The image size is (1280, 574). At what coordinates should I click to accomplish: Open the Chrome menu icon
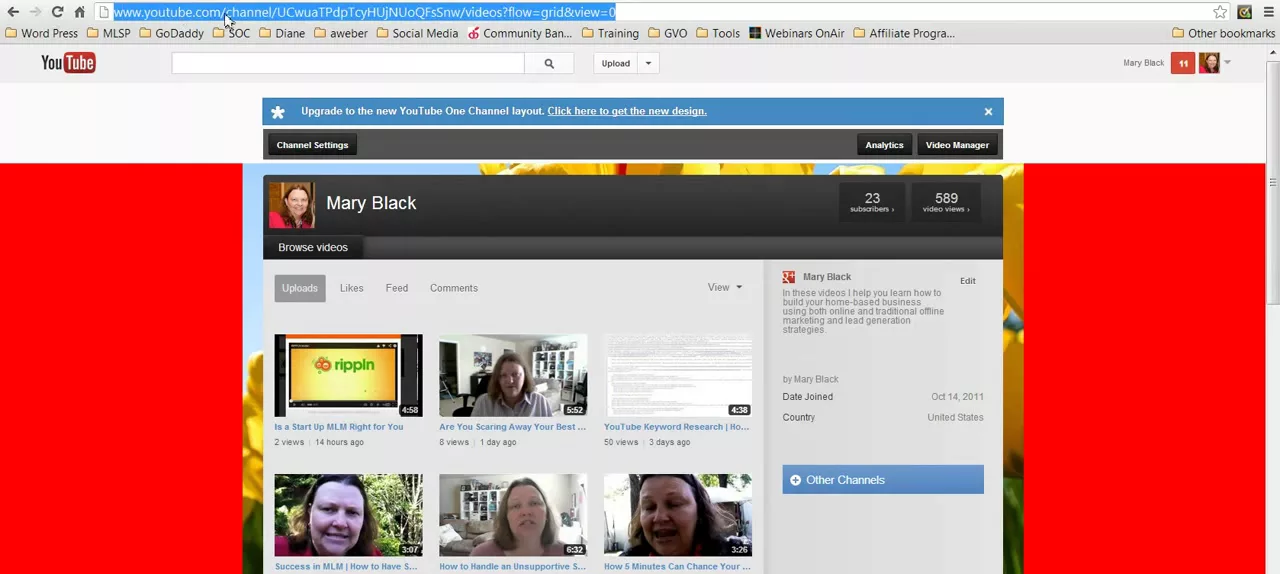(x=1269, y=12)
